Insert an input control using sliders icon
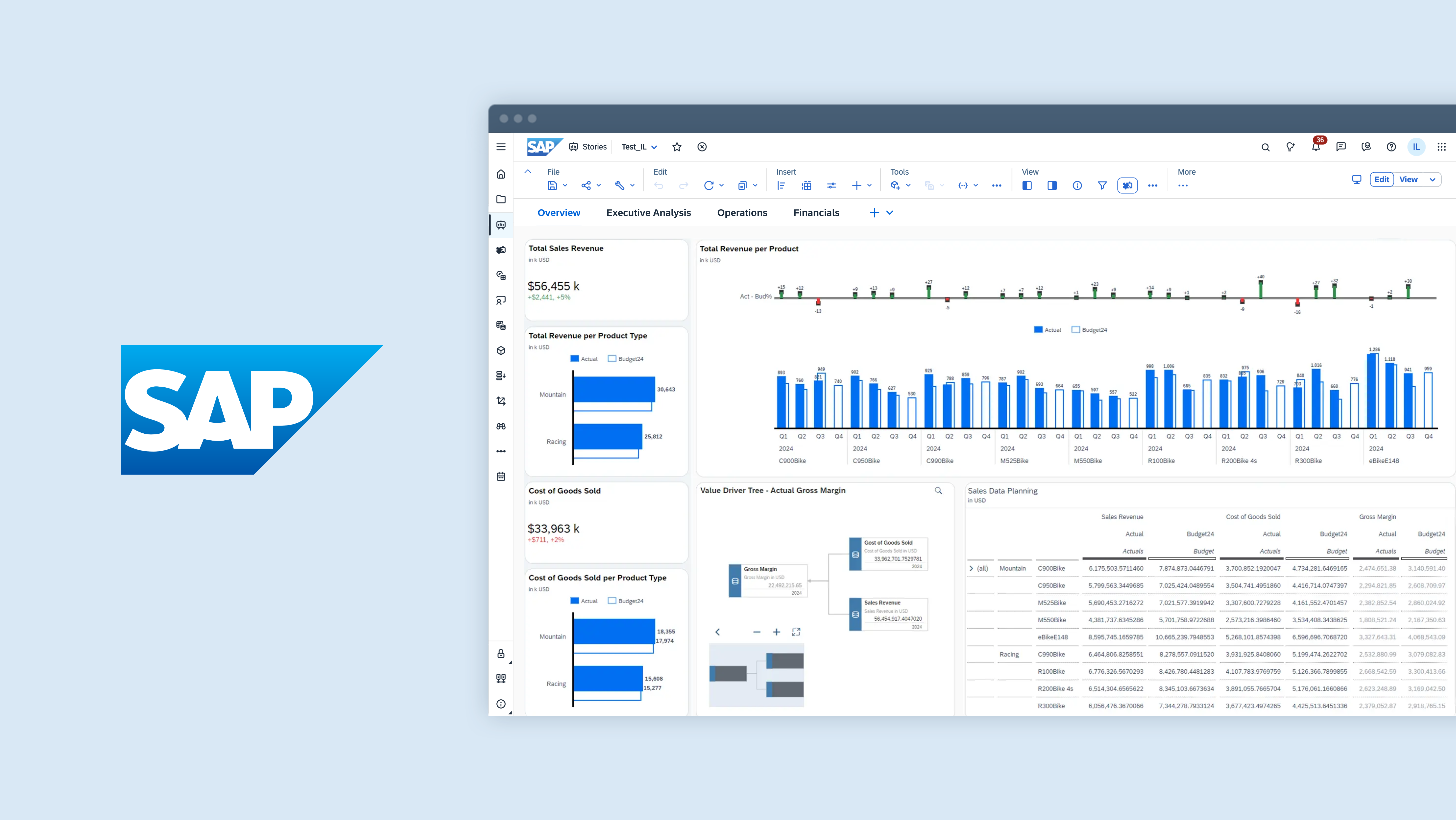This screenshot has width=1456, height=820. 831,185
